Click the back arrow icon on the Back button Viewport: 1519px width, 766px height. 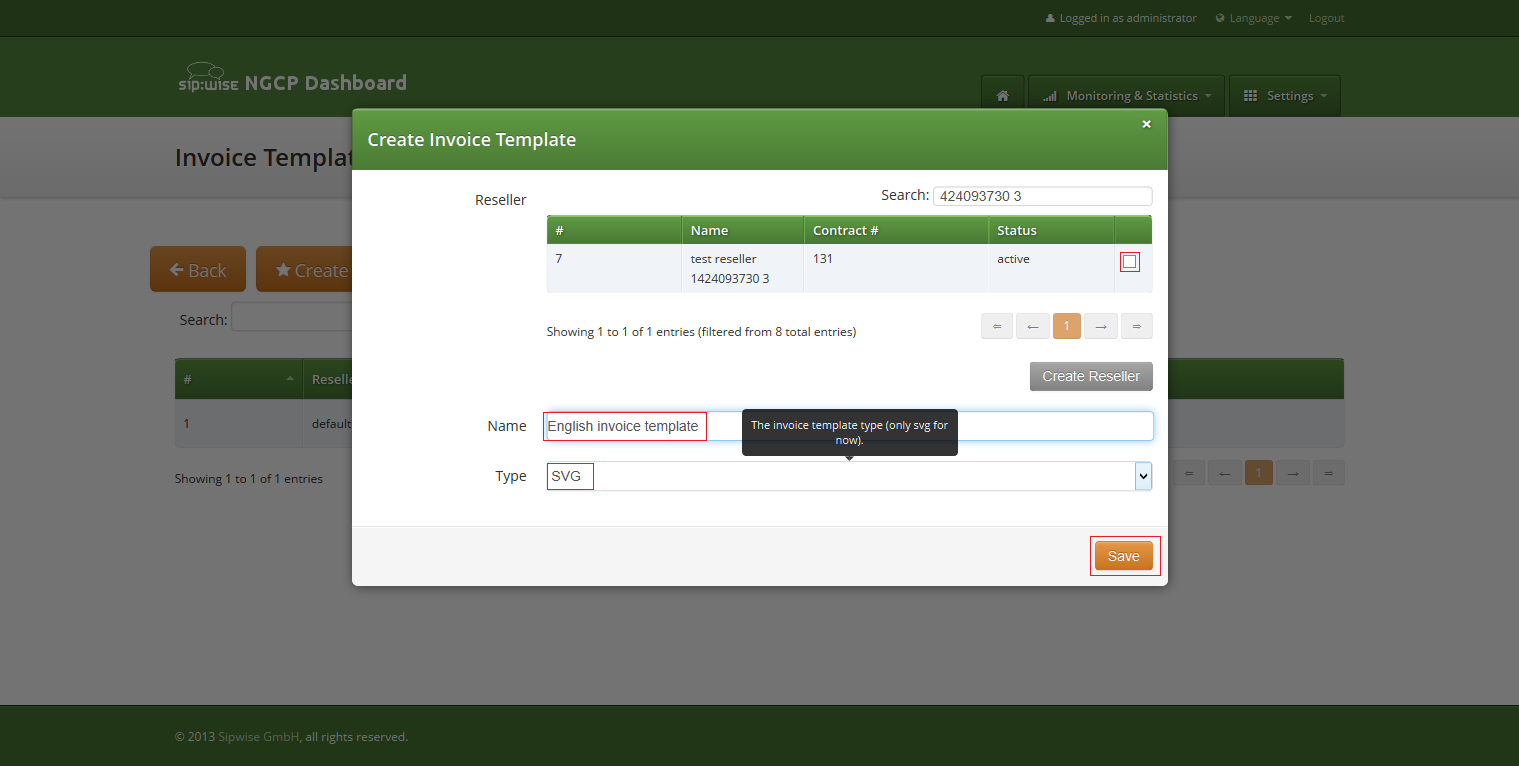176,269
